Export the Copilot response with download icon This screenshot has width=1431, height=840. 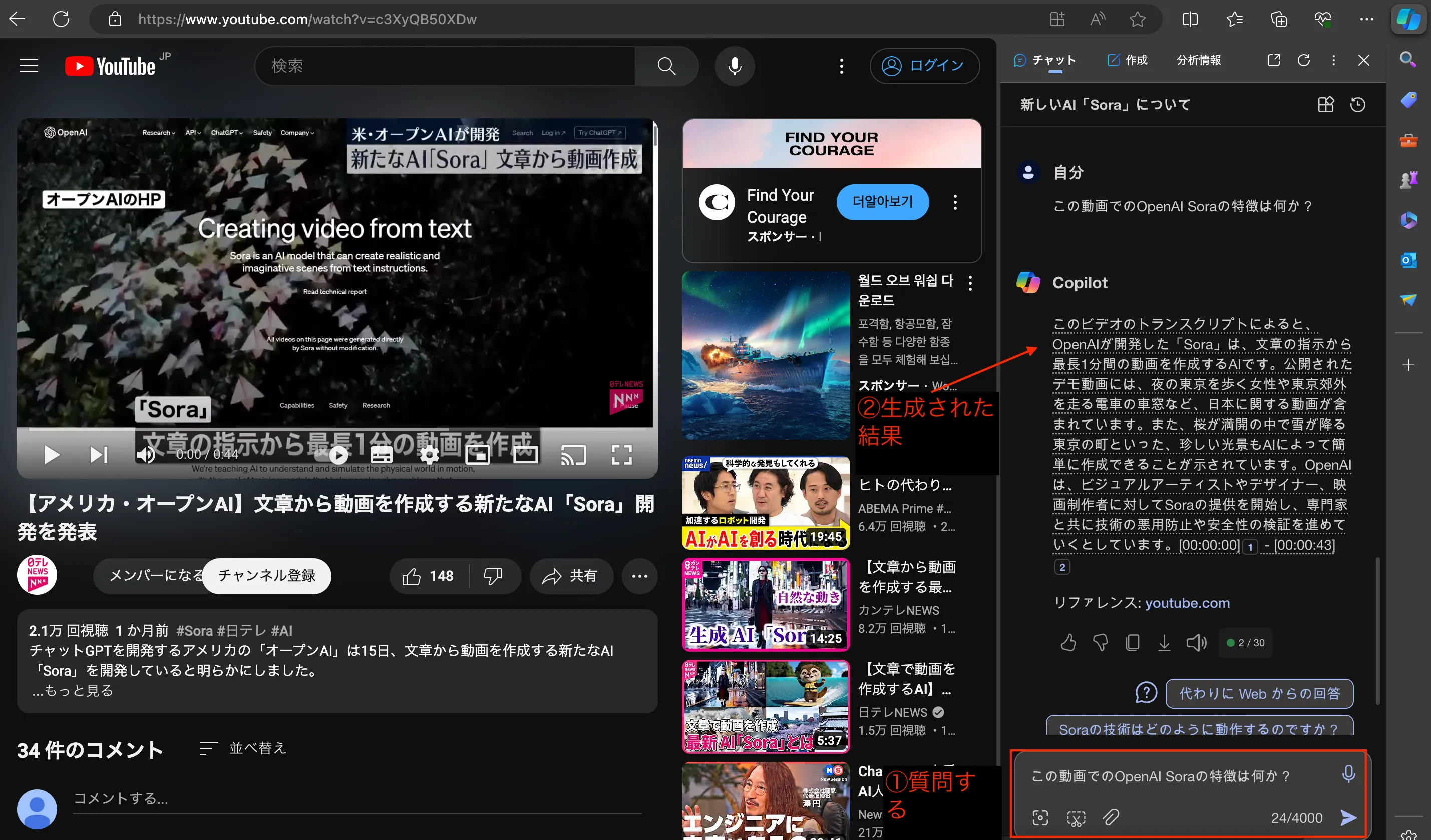[x=1164, y=642]
